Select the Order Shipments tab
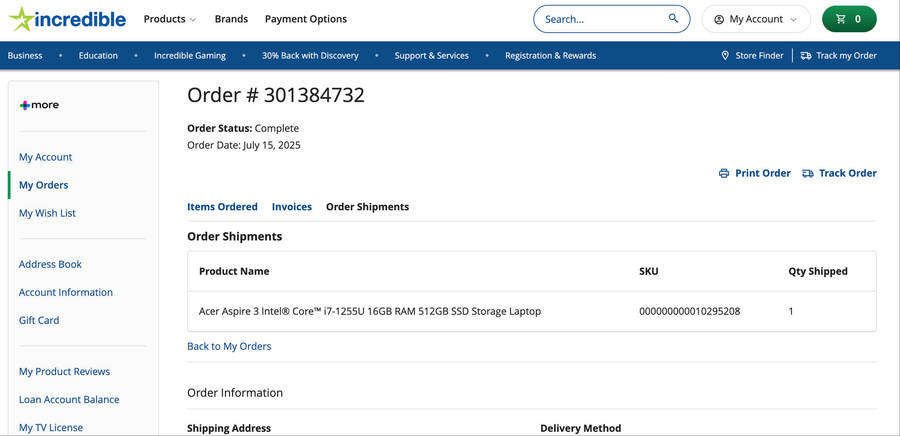900x436 pixels. click(x=367, y=207)
